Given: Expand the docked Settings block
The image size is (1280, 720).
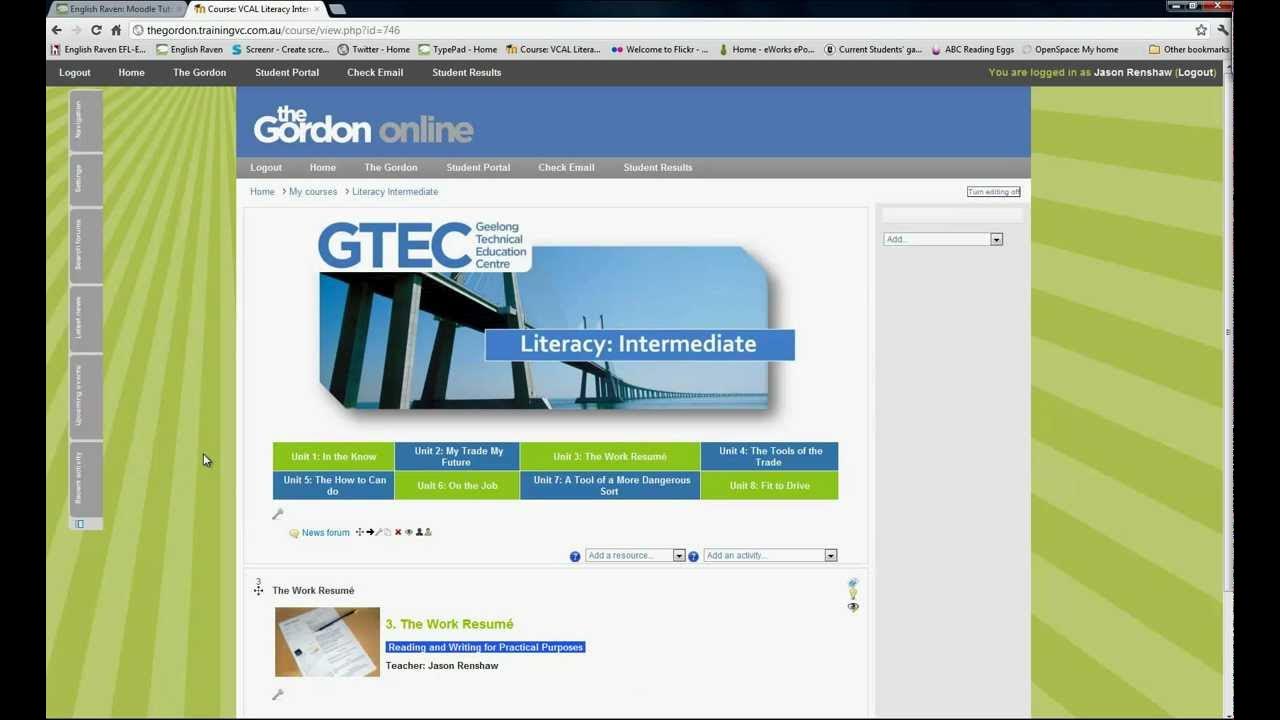Looking at the screenshot, I should click(x=85, y=181).
